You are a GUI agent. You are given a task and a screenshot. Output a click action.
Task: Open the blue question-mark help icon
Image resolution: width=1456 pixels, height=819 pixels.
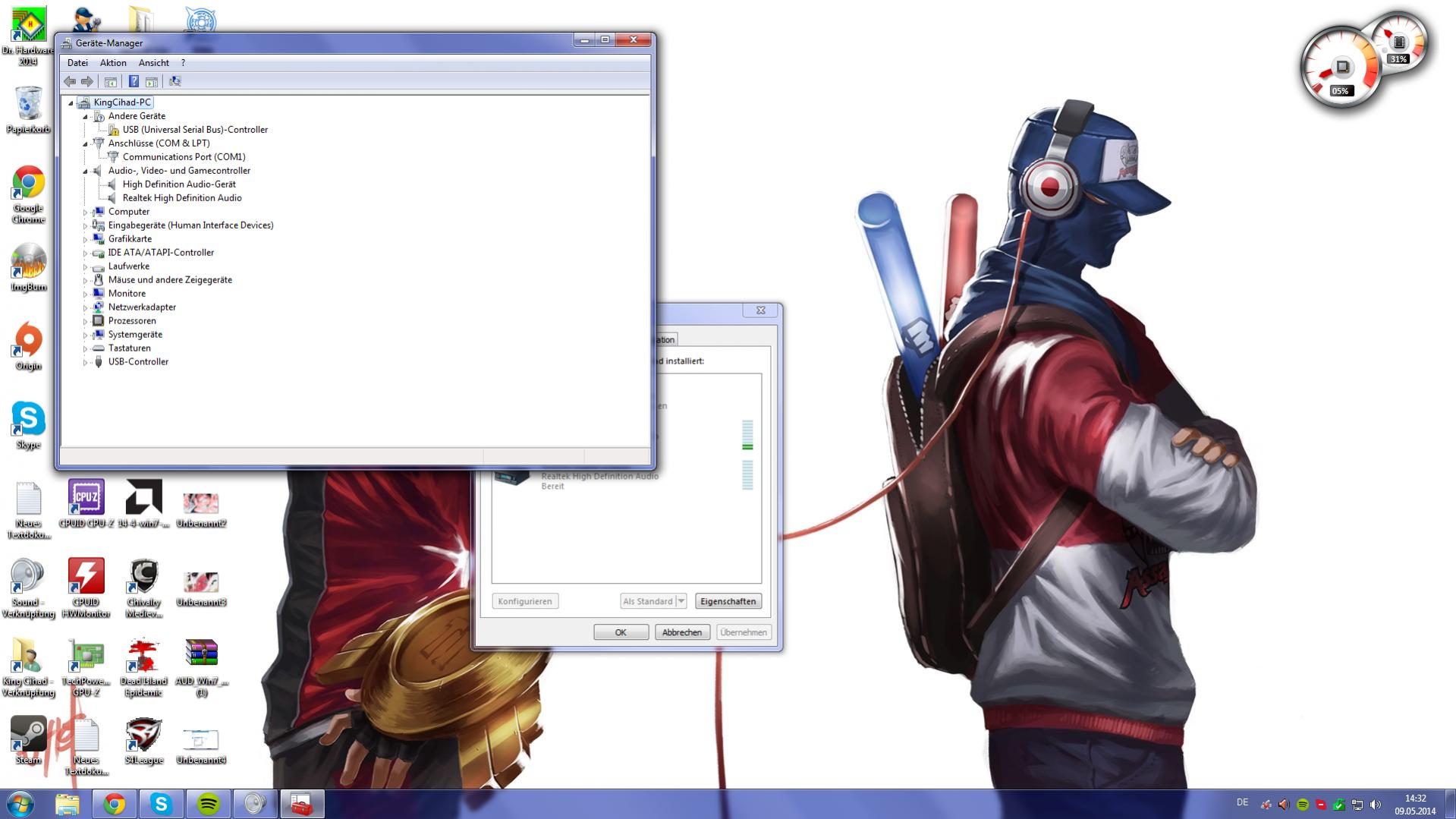pos(134,81)
